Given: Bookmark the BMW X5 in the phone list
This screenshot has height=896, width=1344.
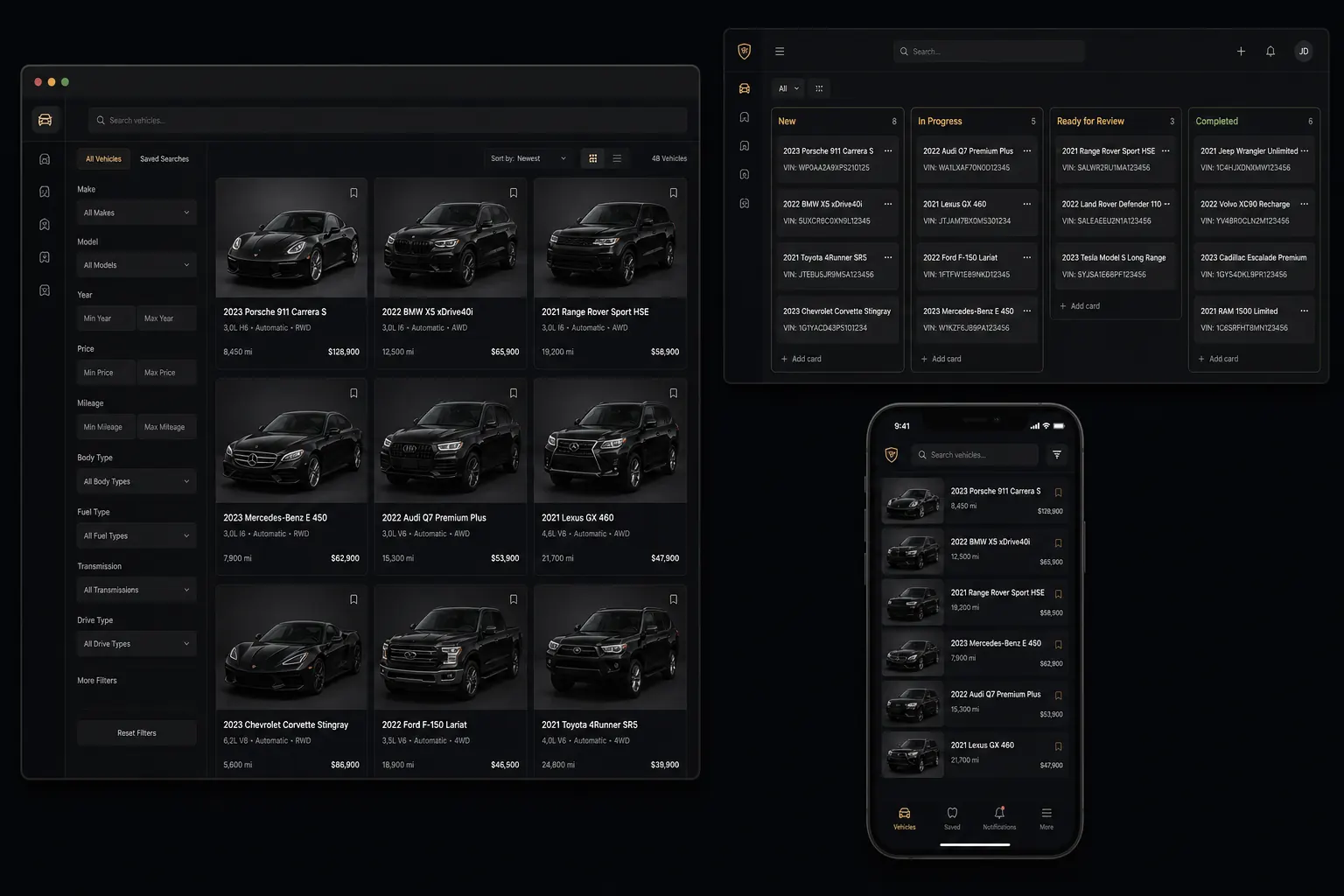Looking at the screenshot, I should coord(1059,543).
